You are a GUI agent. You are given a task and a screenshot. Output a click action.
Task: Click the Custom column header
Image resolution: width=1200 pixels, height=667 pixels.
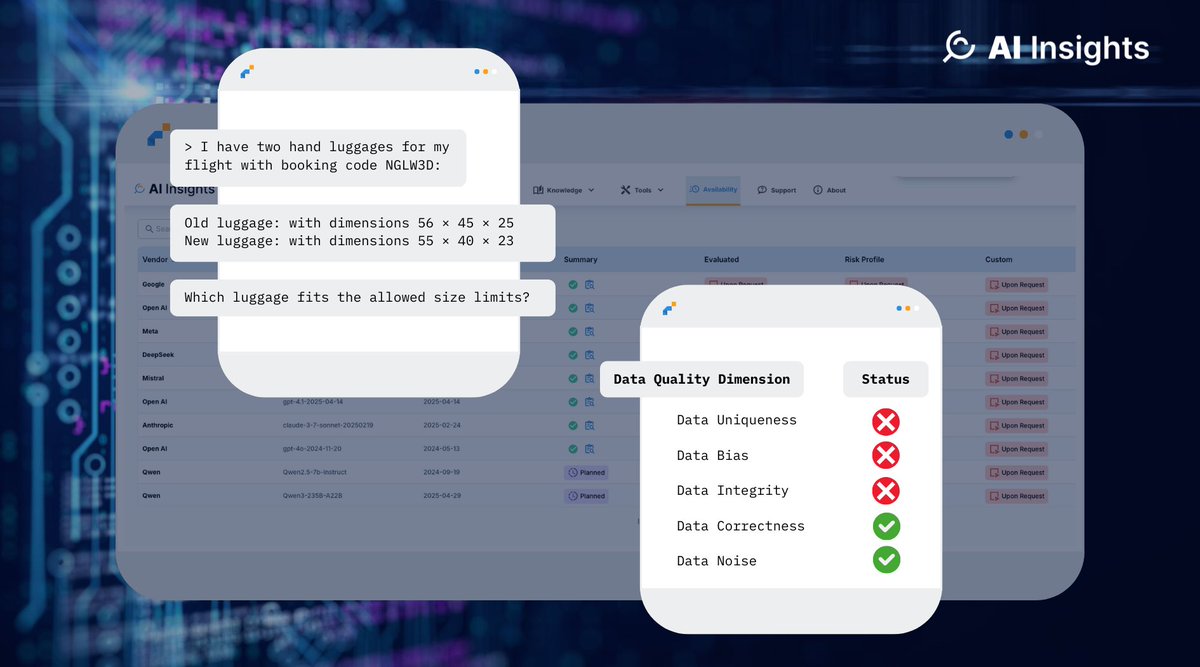[999, 260]
